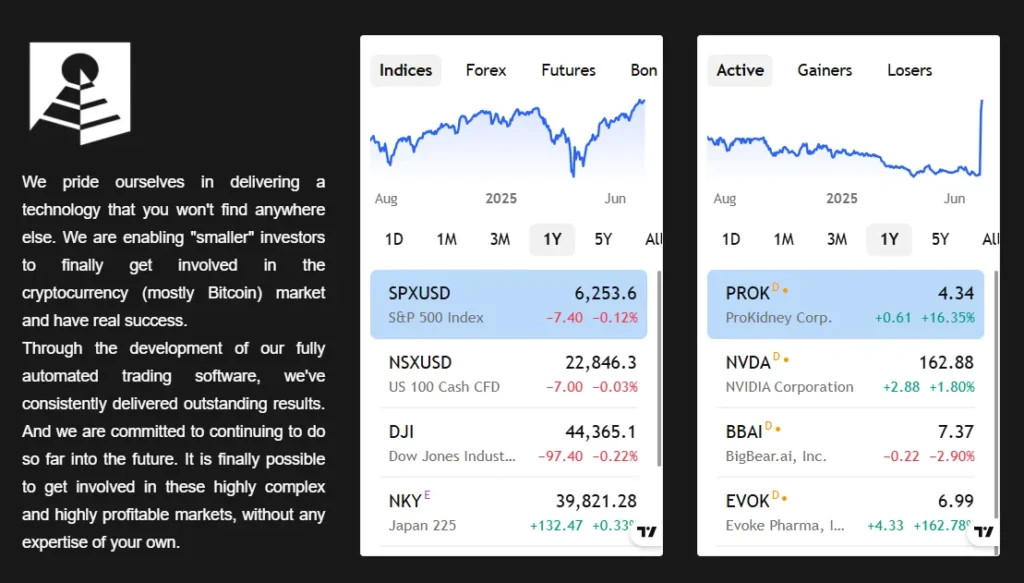Set indices chart range to 1D
The height and width of the screenshot is (583, 1024).
tap(394, 239)
